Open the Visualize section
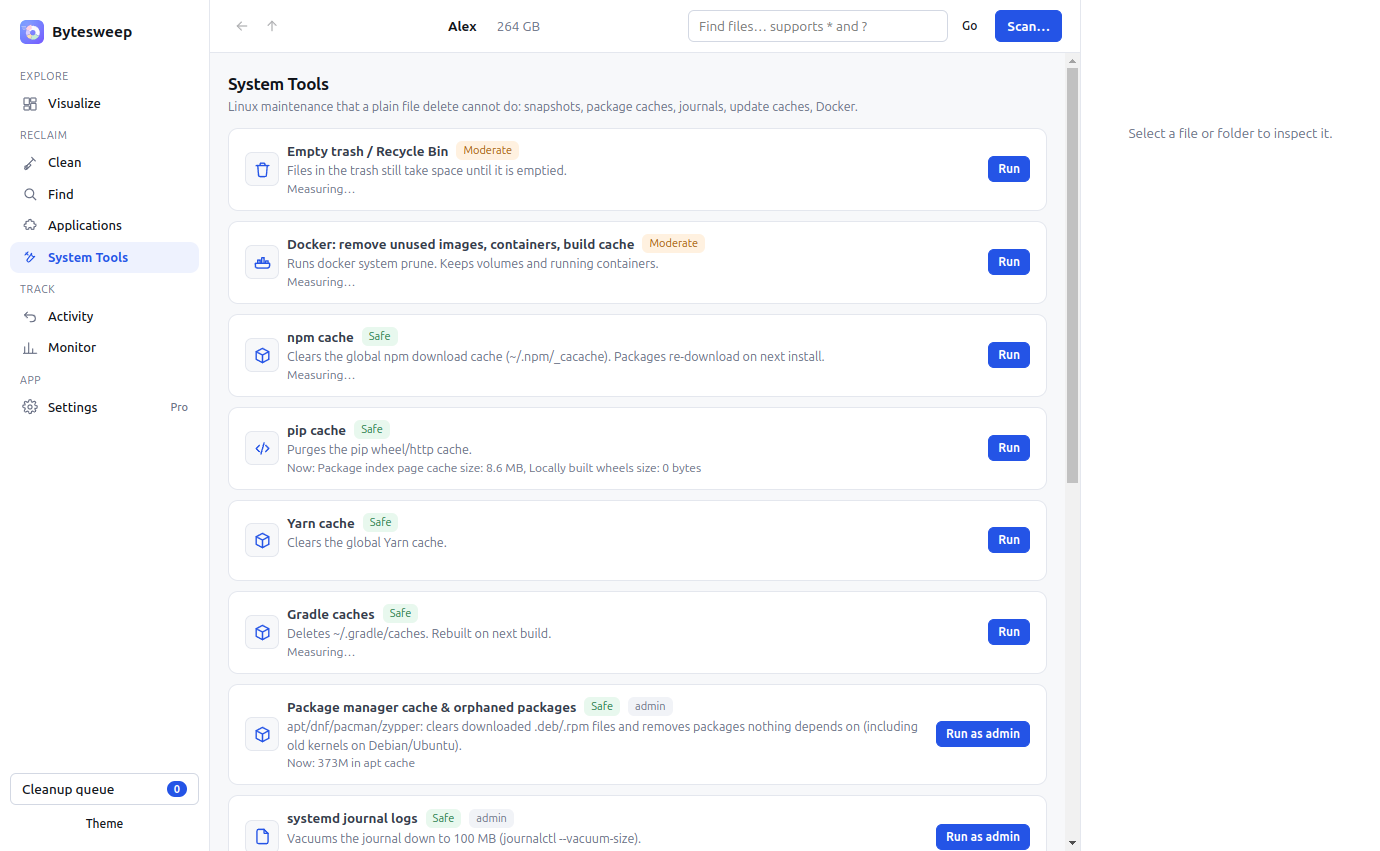The height and width of the screenshot is (851, 1380). (x=104, y=104)
